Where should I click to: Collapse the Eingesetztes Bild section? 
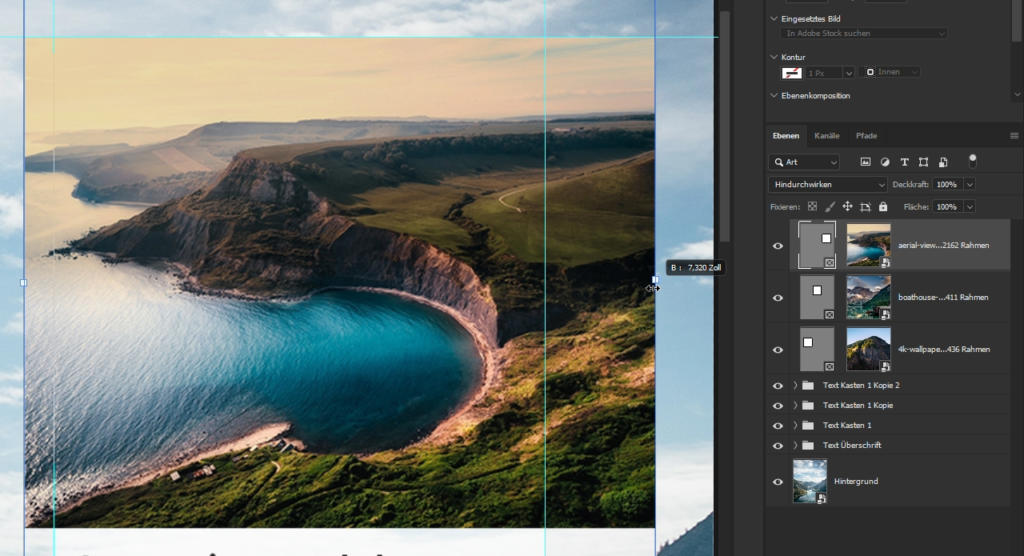774,19
